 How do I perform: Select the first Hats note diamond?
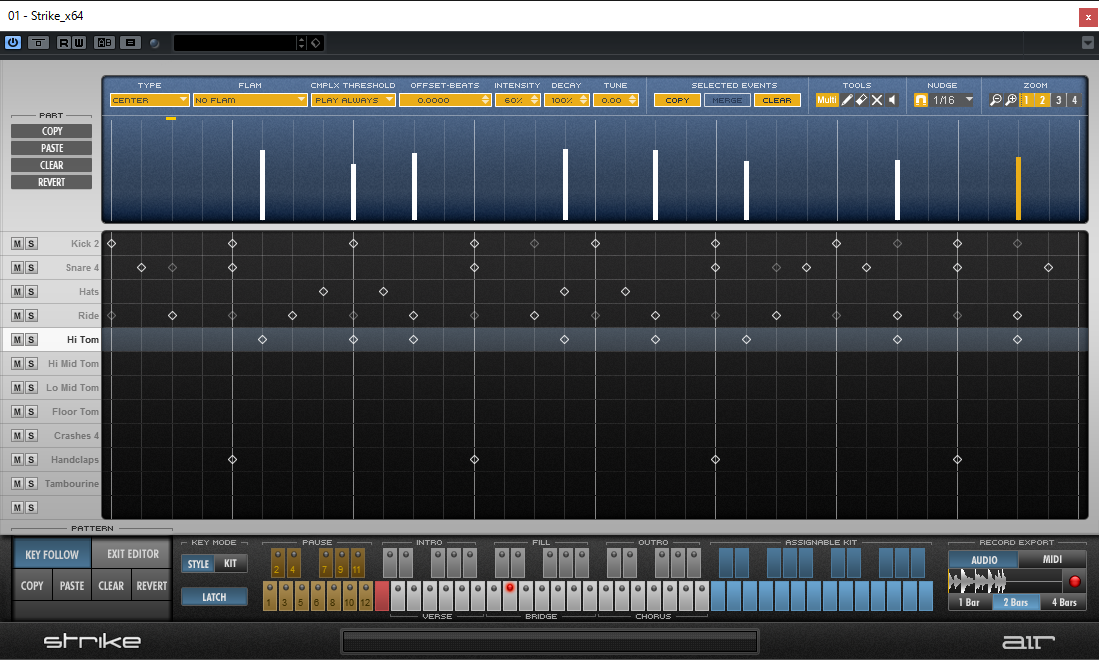(323, 291)
